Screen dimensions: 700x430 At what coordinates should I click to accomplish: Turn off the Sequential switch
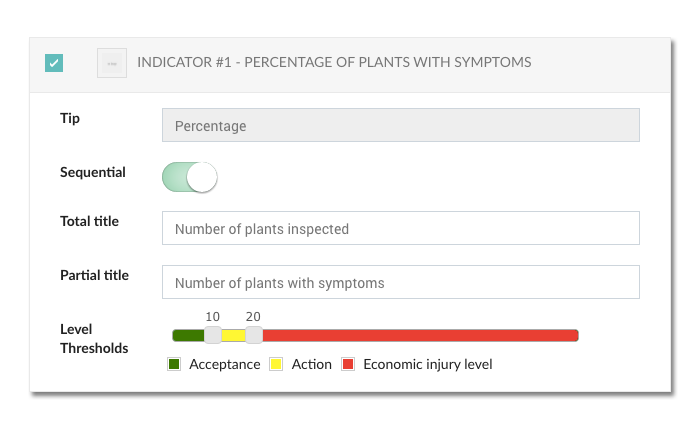click(x=190, y=177)
